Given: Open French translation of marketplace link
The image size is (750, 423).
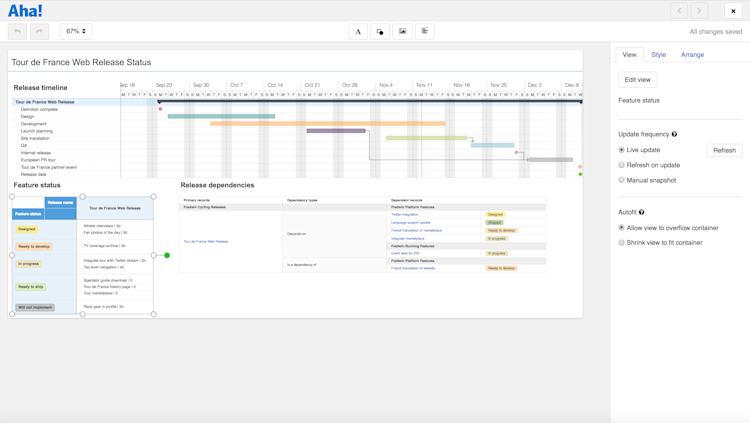Looking at the screenshot, I should point(417,231).
